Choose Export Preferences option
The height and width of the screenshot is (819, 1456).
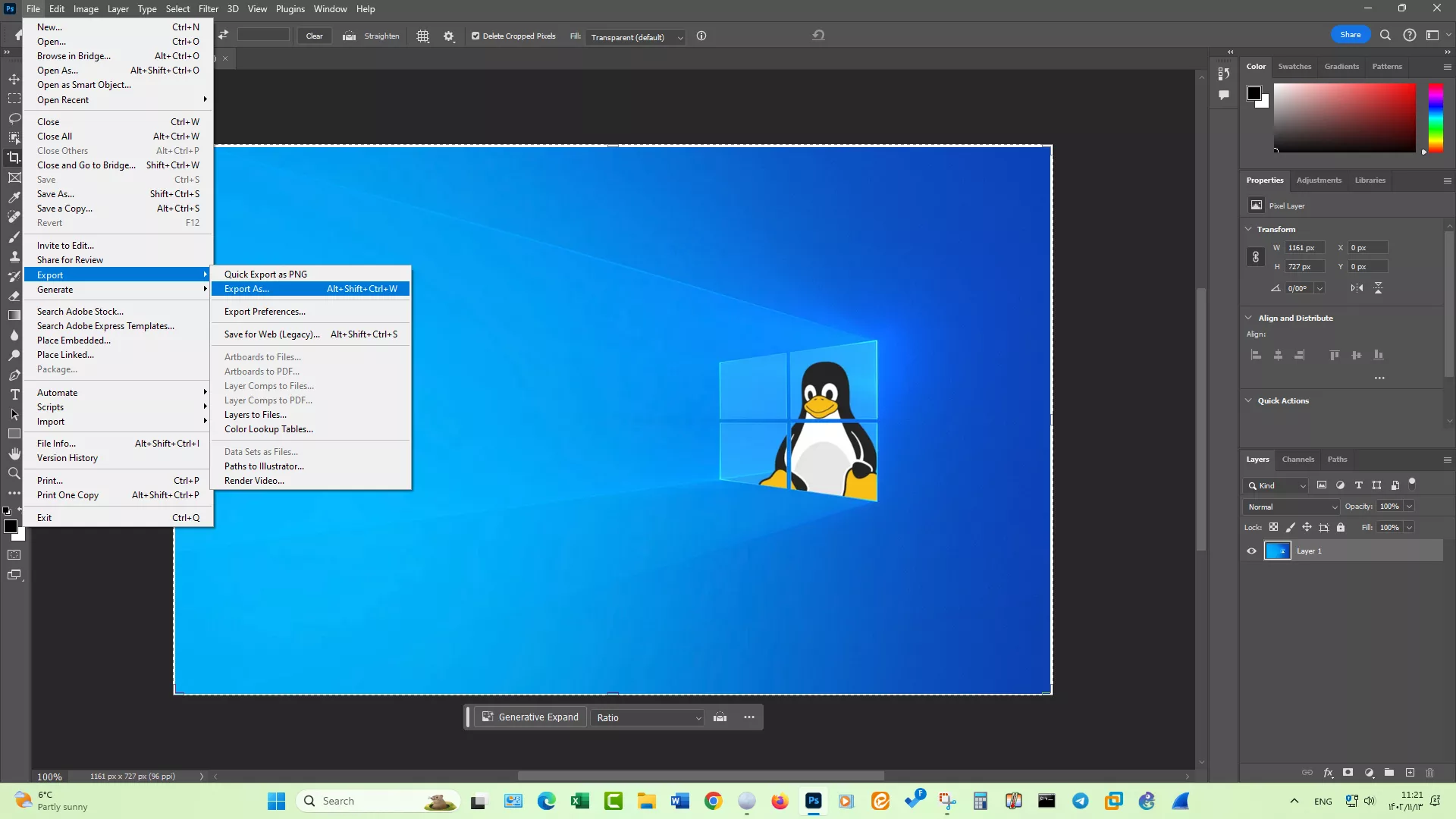pos(311,312)
